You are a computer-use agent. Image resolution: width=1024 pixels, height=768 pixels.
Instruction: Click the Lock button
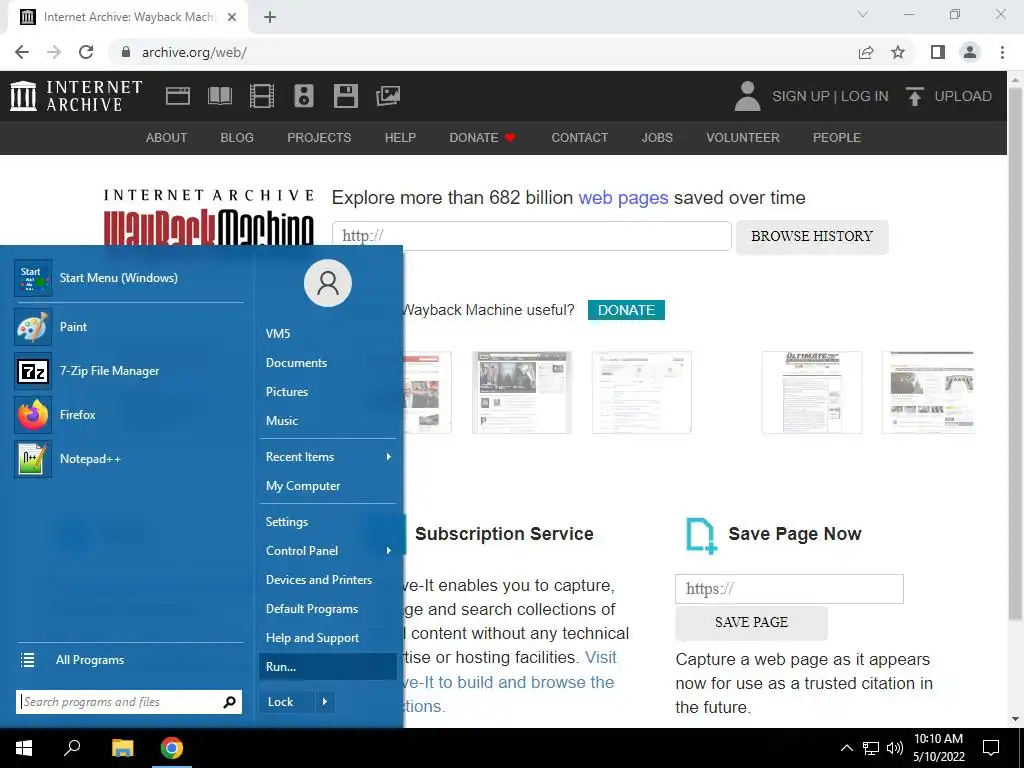tap(287, 702)
